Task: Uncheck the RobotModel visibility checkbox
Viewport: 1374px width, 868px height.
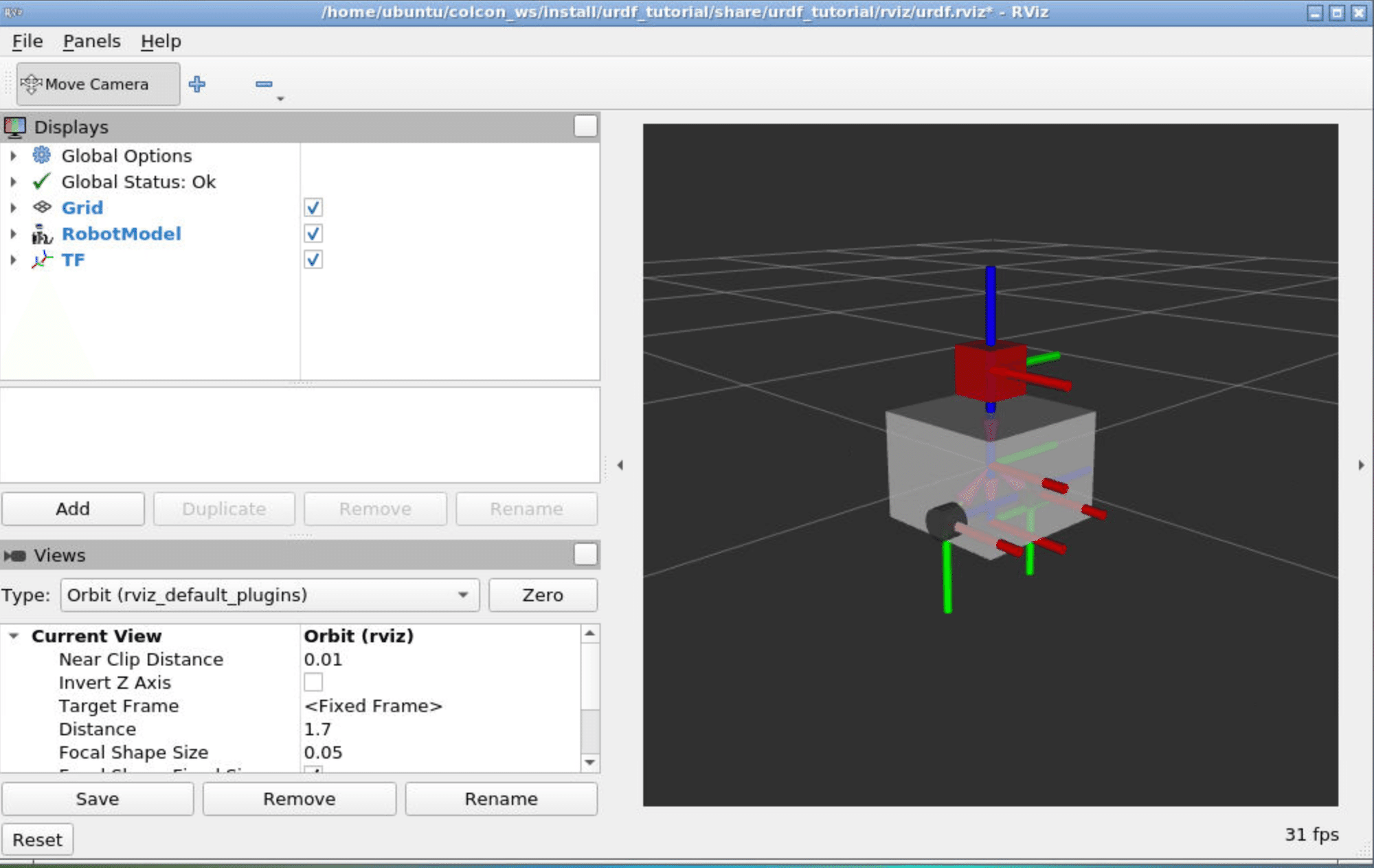Action: click(313, 233)
